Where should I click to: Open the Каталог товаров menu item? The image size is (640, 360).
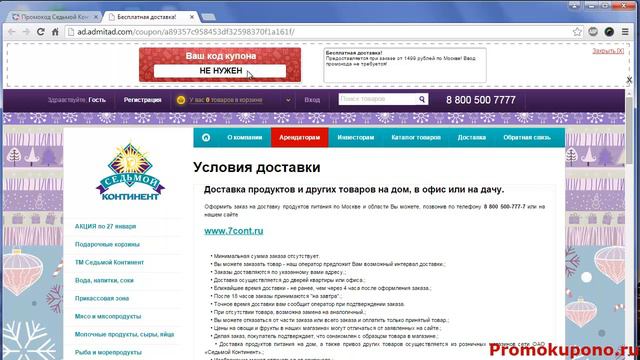416,138
